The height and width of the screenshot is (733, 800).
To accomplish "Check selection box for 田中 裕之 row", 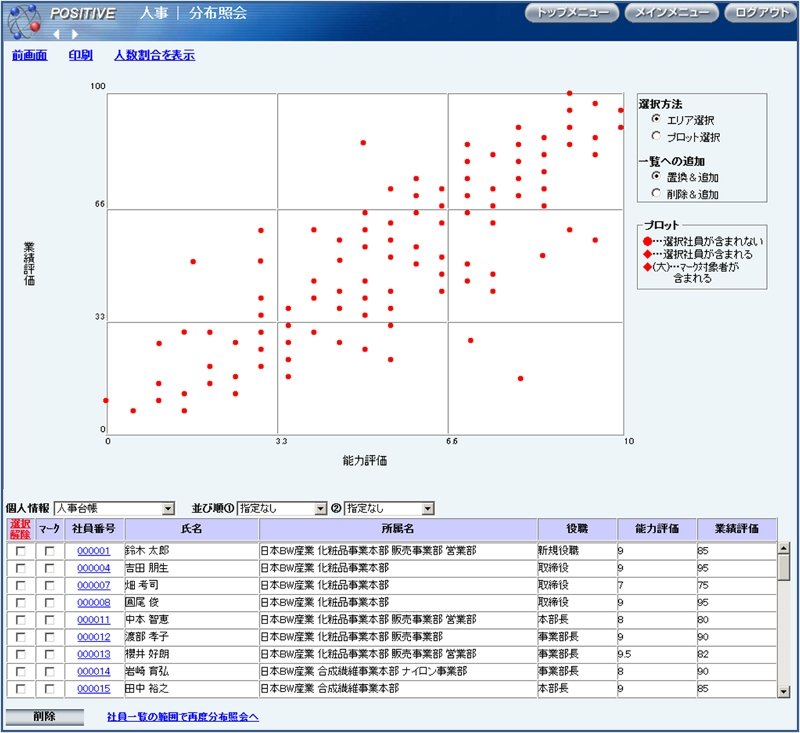I will [21, 689].
